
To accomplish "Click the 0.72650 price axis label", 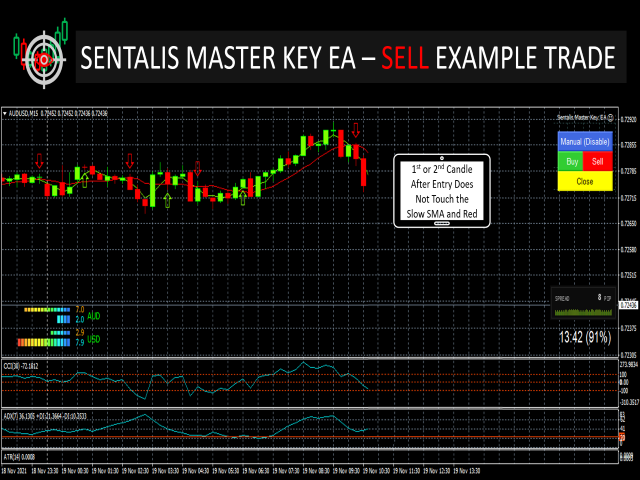I will [x=629, y=224].
